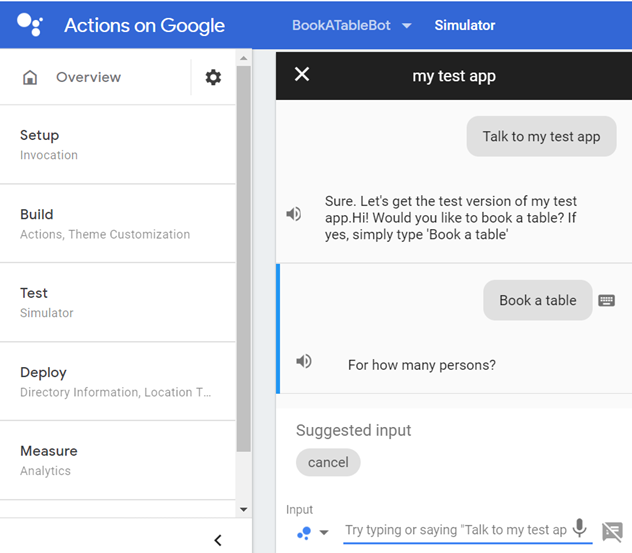Open Build Actions, Theme Customization section
Screen dimensions: 632x553
click(118, 223)
